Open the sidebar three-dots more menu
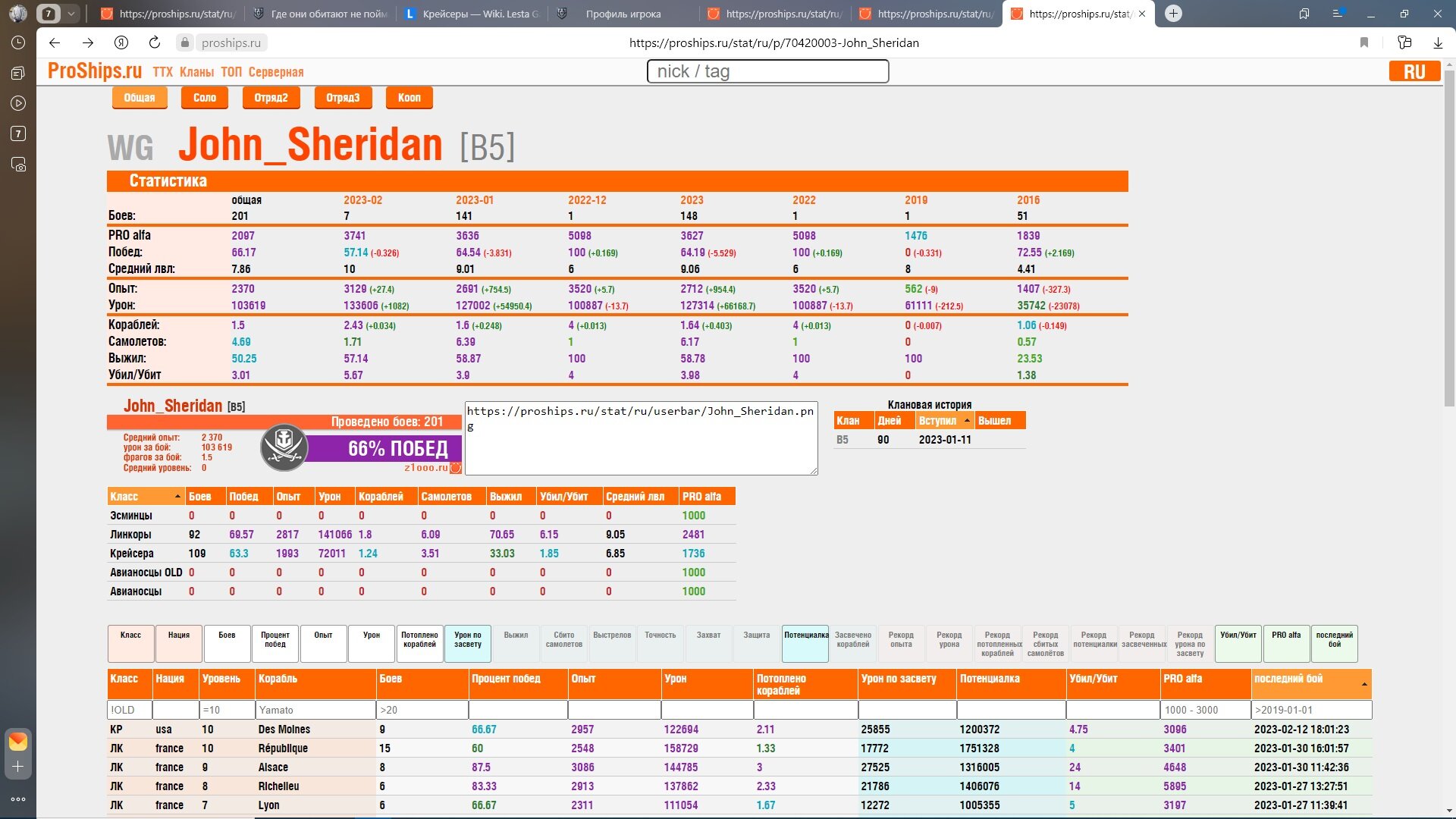The image size is (1456, 819). [18, 799]
